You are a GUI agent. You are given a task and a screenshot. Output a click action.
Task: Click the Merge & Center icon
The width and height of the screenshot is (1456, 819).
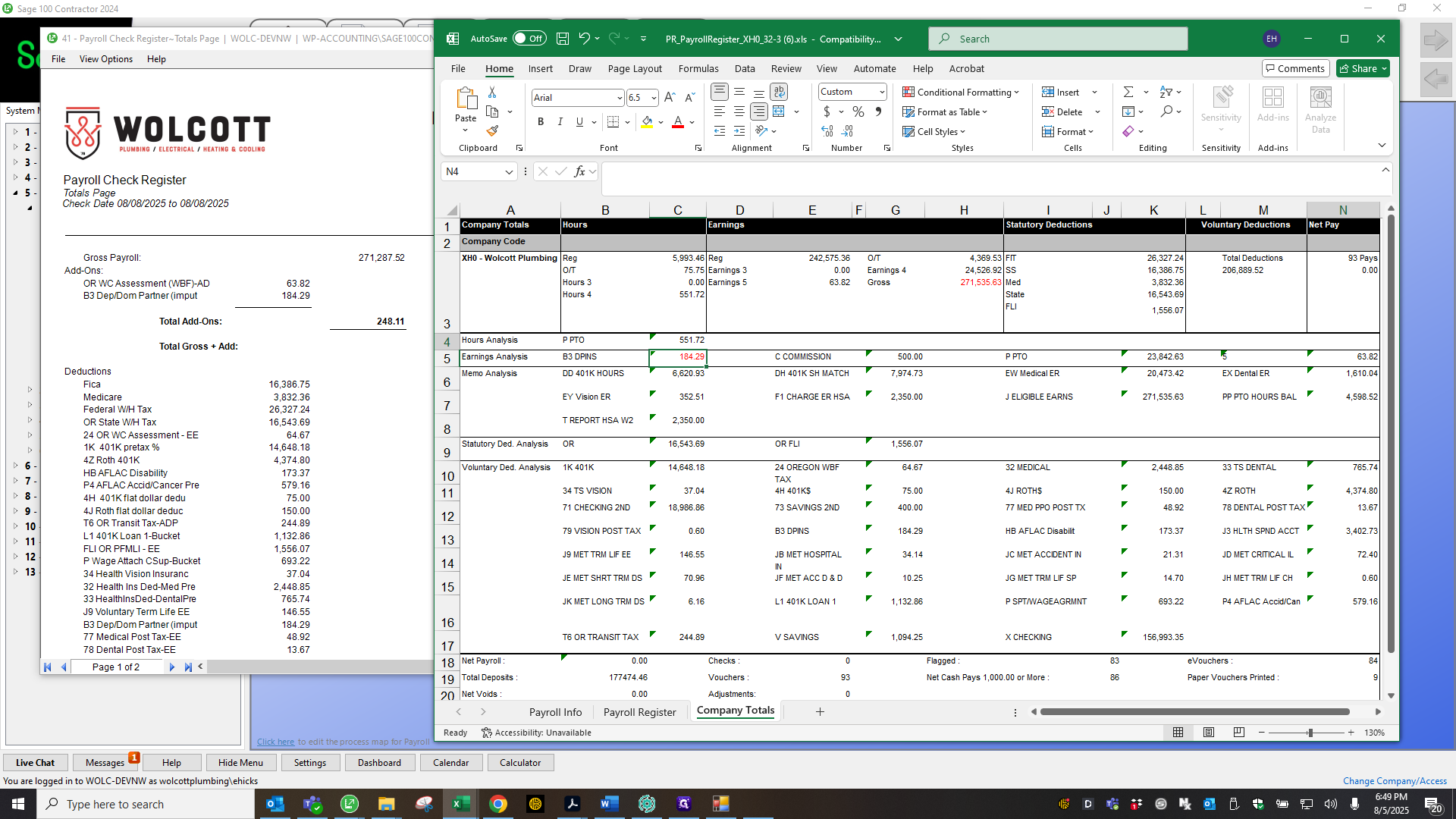click(779, 111)
